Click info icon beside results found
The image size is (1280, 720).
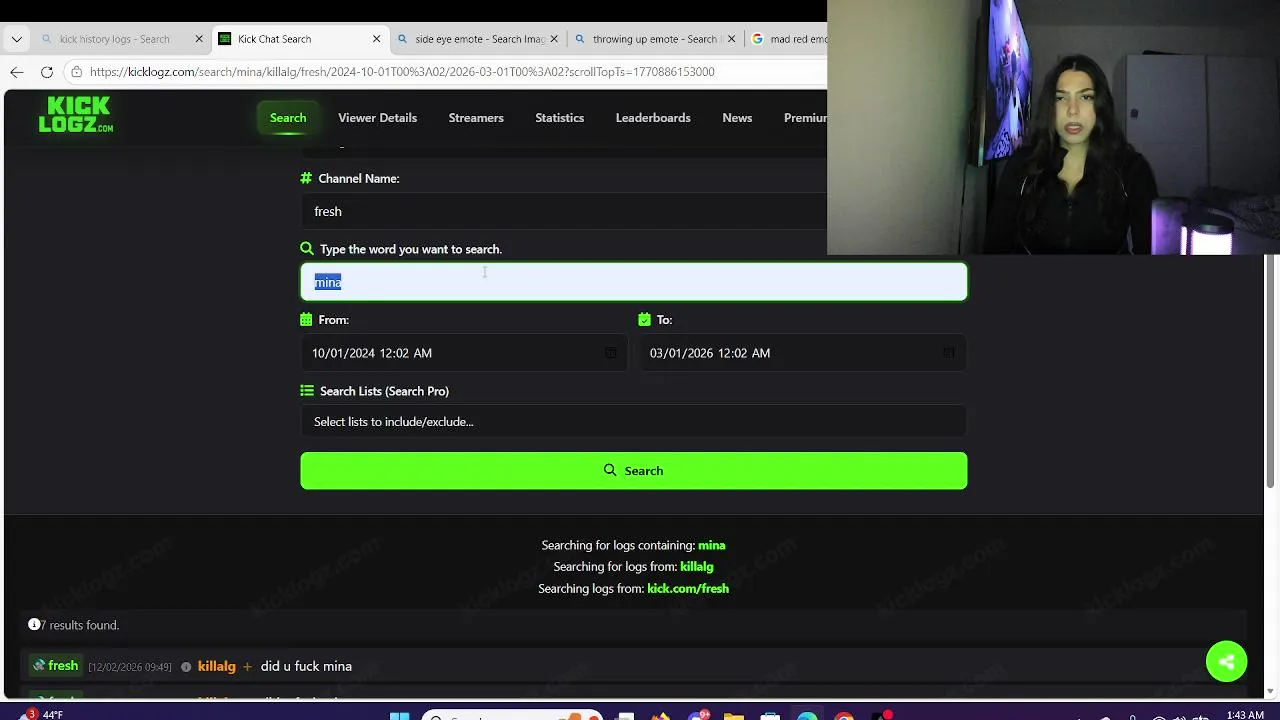(34, 624)
